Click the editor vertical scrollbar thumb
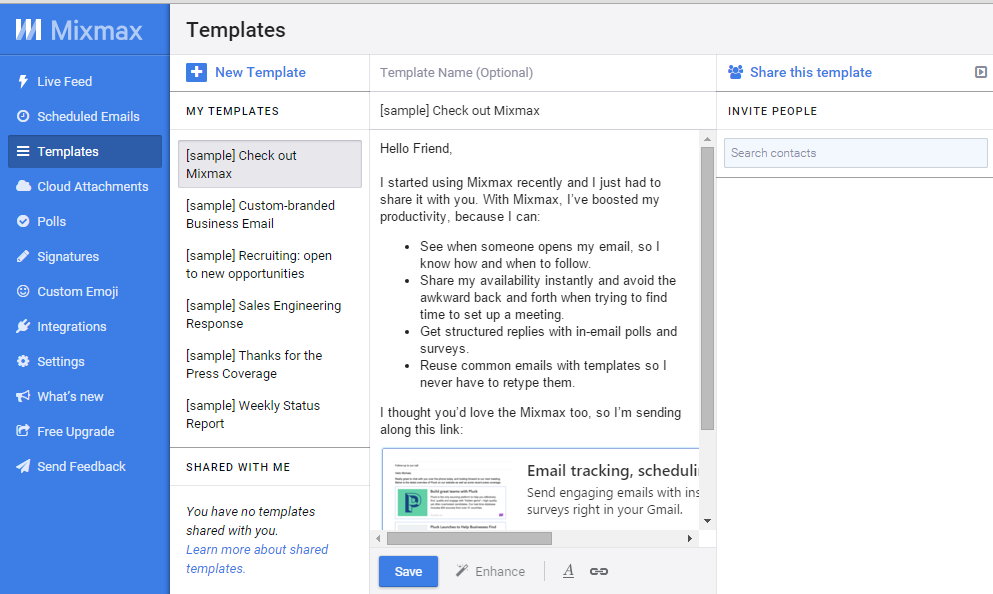The image size is (993, 594). [x=707, y=289]
